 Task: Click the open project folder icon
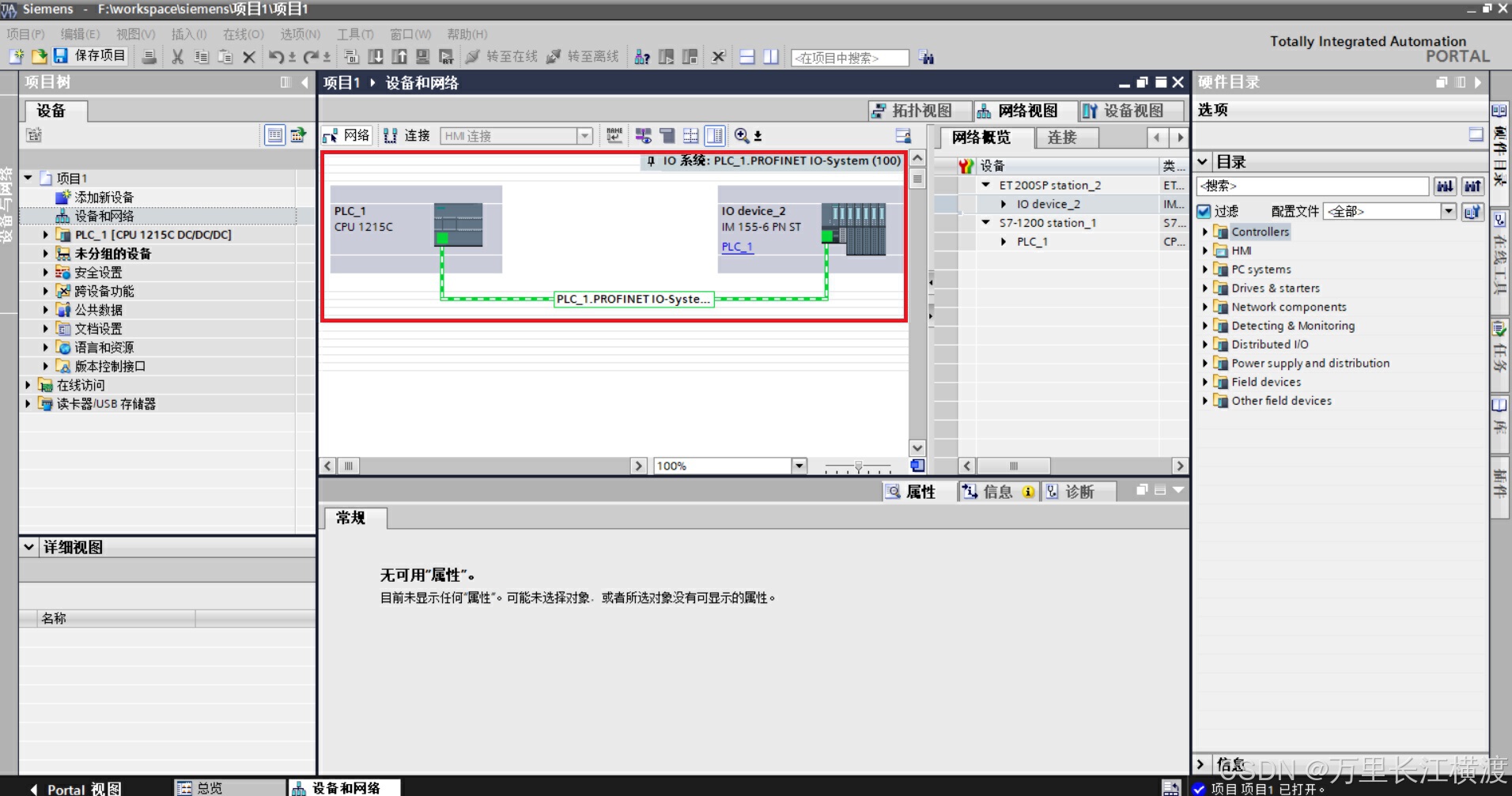point(39,56)
